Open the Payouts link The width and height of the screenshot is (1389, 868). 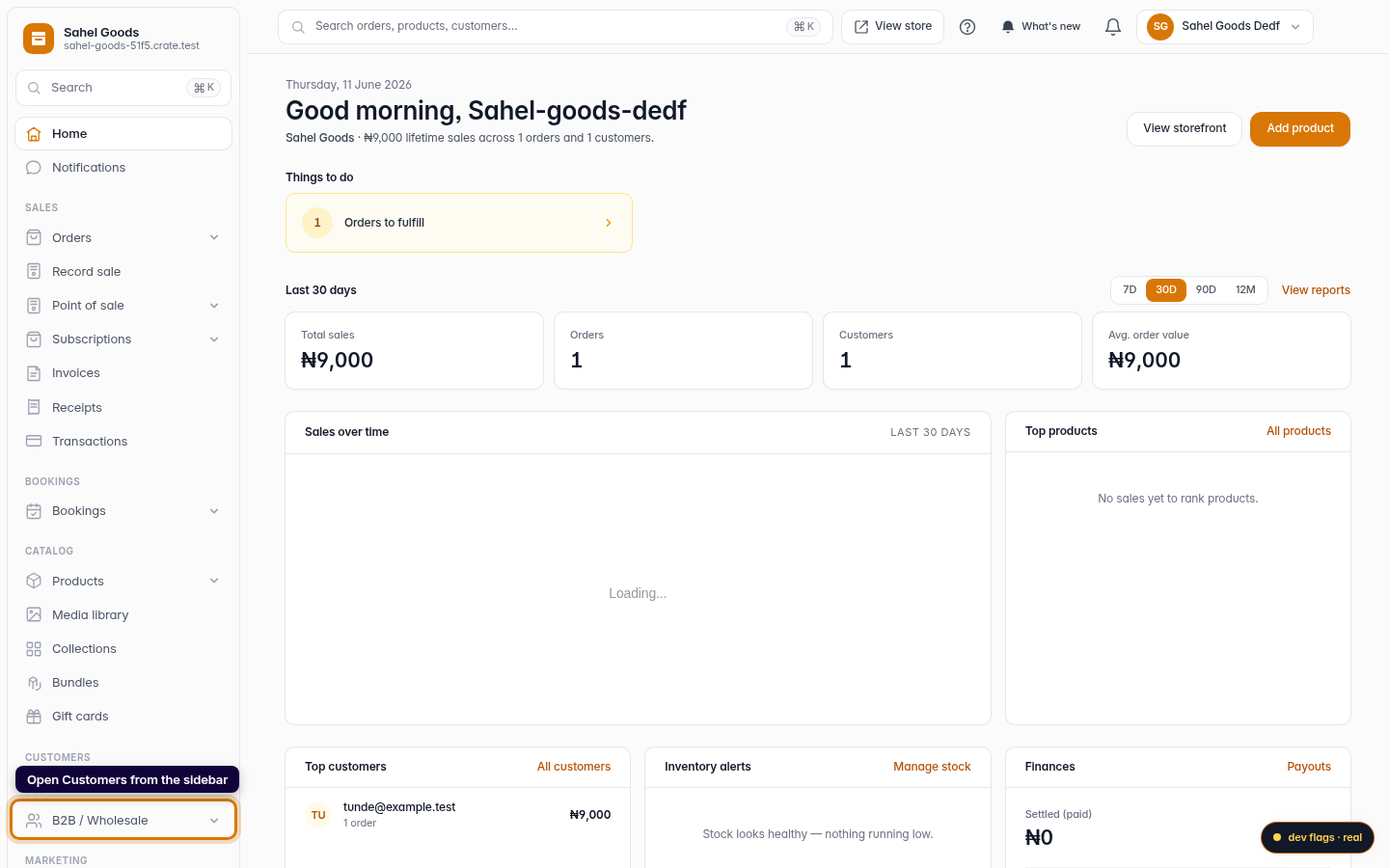1309,767
